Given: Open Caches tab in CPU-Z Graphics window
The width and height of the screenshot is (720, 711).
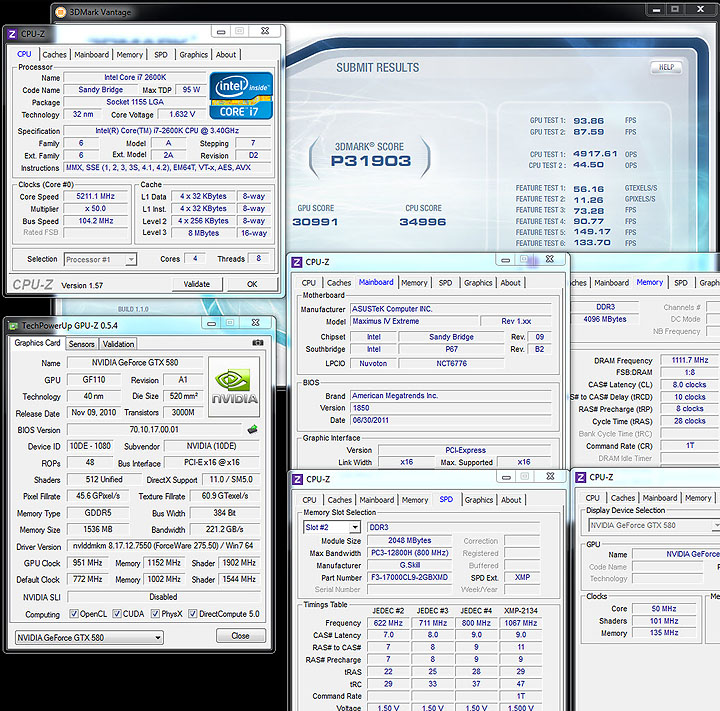Looking at the screenshot, I should 623,498.
